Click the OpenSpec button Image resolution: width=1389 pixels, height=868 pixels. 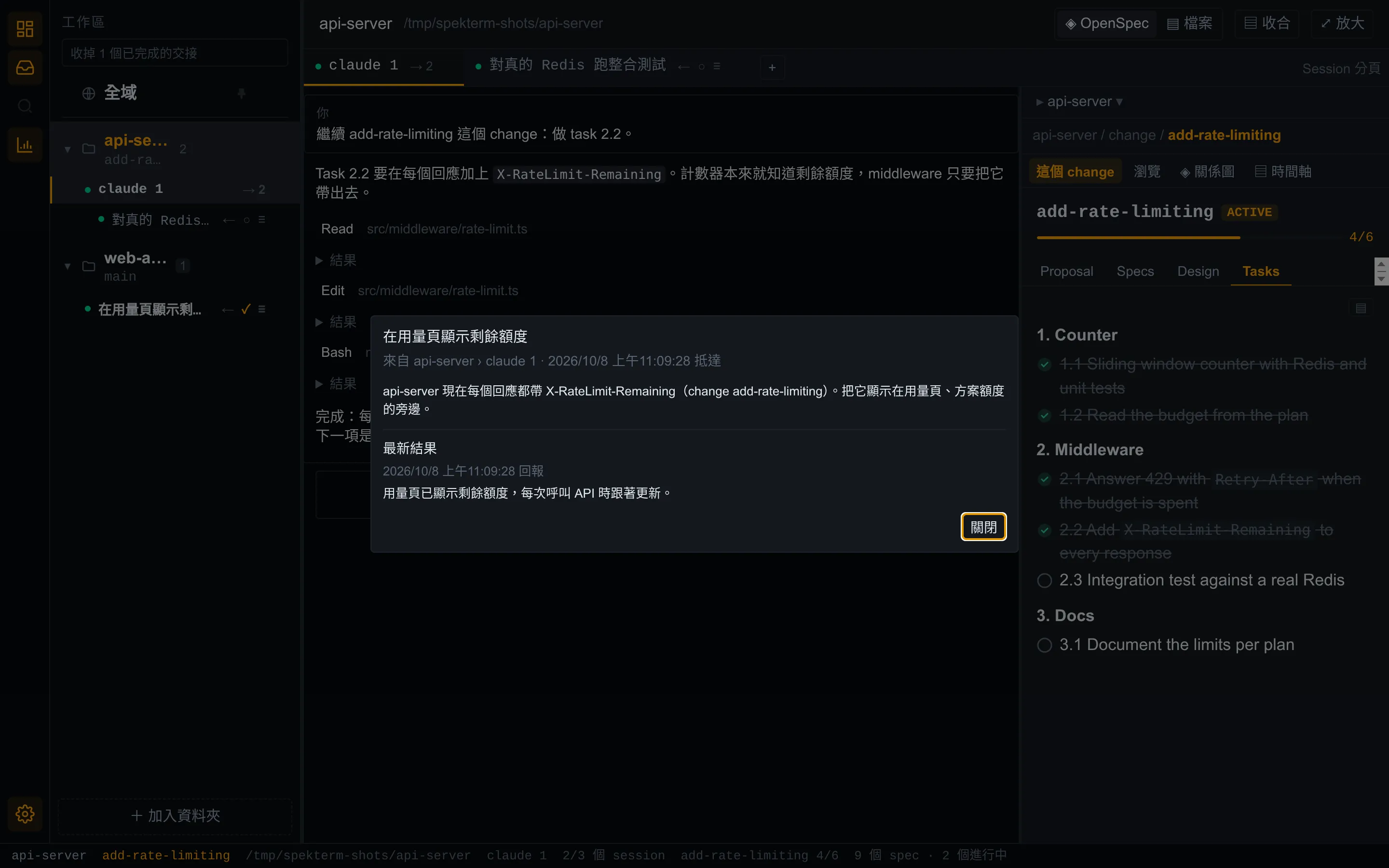click(x=1106, y=23)
